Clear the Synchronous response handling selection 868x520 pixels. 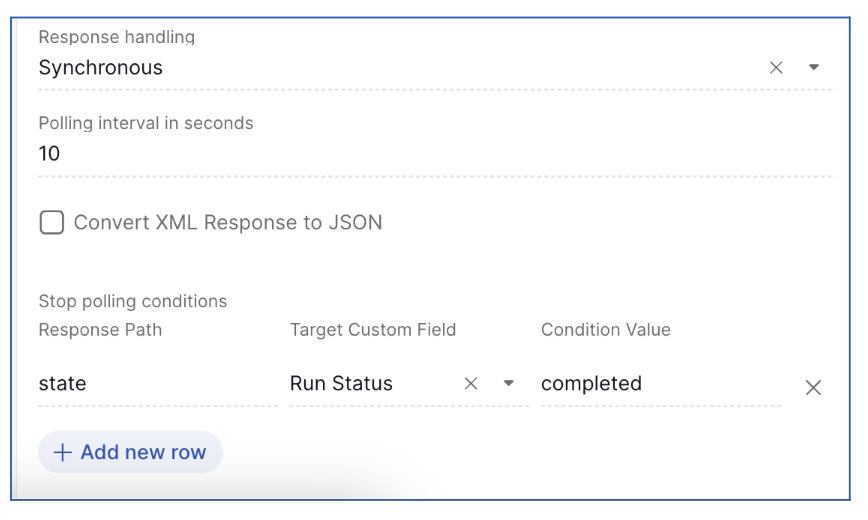click(x=776, y=68)
